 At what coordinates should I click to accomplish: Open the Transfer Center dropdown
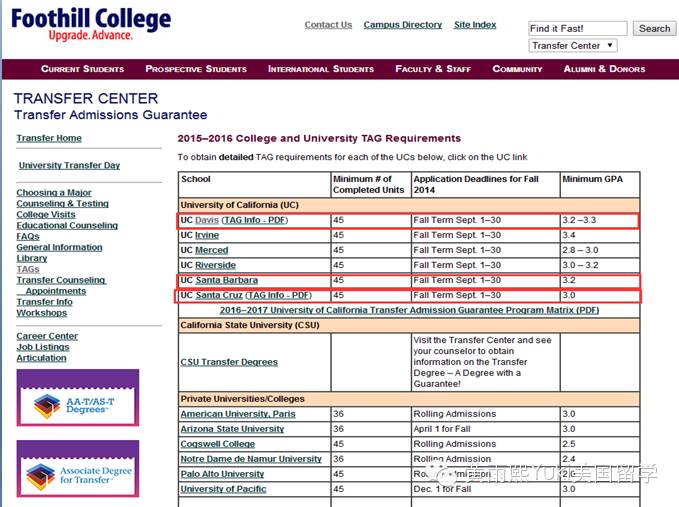[x=572, y=45]
